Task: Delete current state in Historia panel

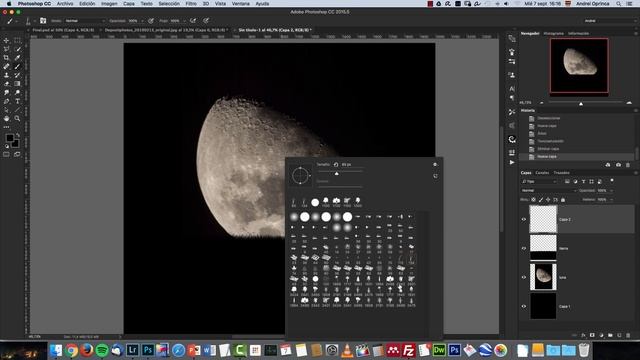Action: pos(628,165)
